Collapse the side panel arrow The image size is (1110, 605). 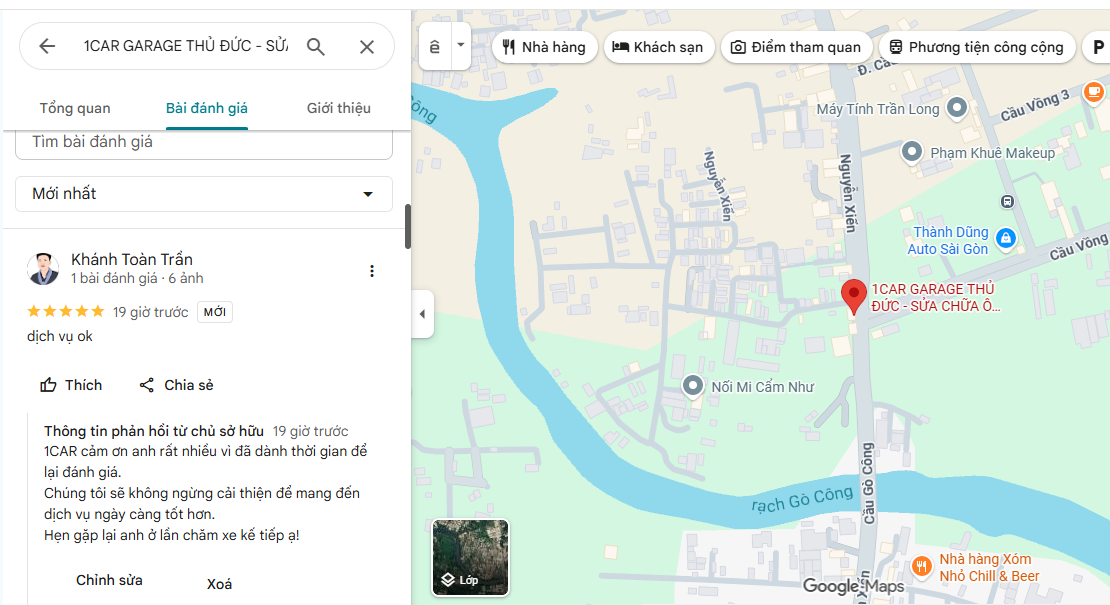click(423, 314)
